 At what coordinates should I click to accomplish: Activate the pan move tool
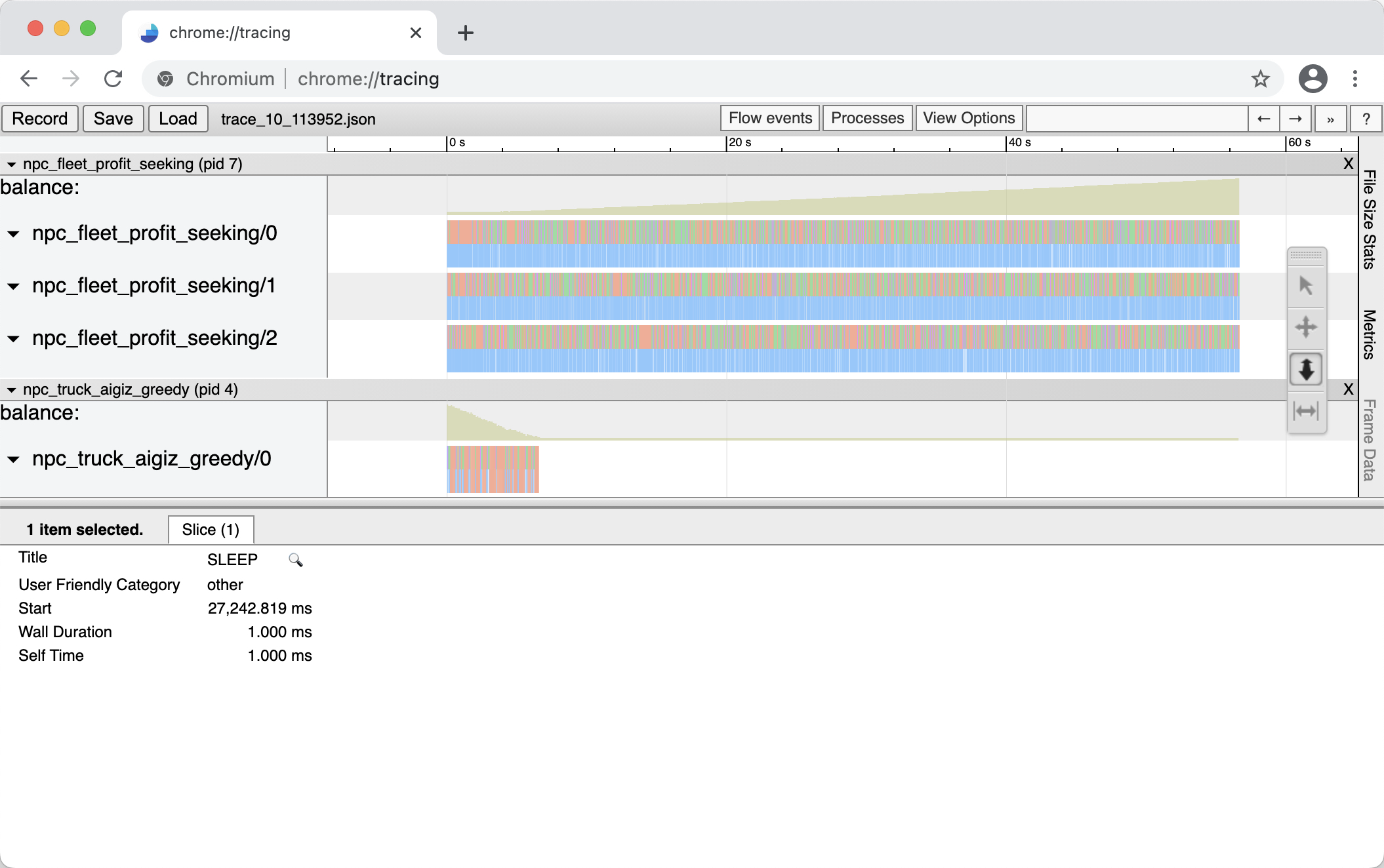[x=1305, y=327]
